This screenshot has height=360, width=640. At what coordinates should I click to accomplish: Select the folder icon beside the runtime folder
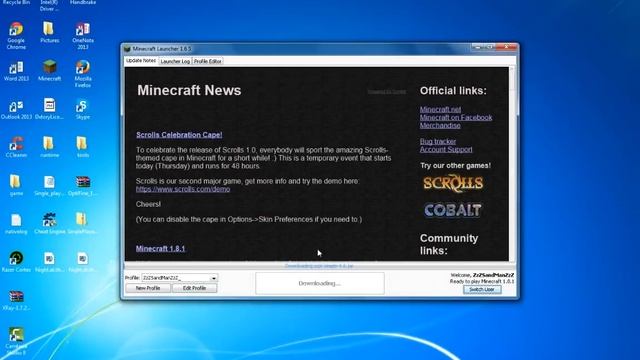[82, 143]
